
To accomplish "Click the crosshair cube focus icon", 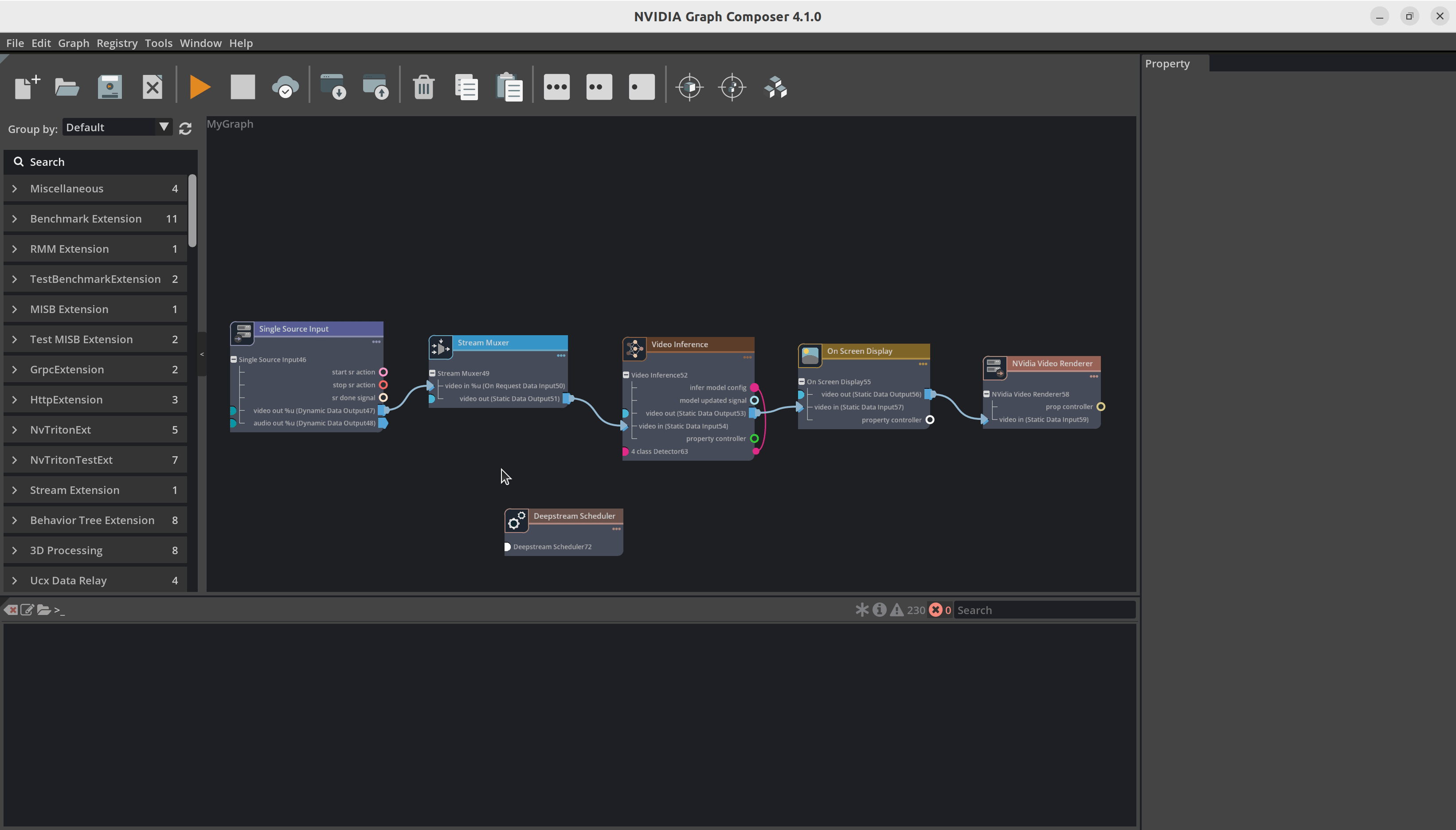I will [x=689, y=87].
